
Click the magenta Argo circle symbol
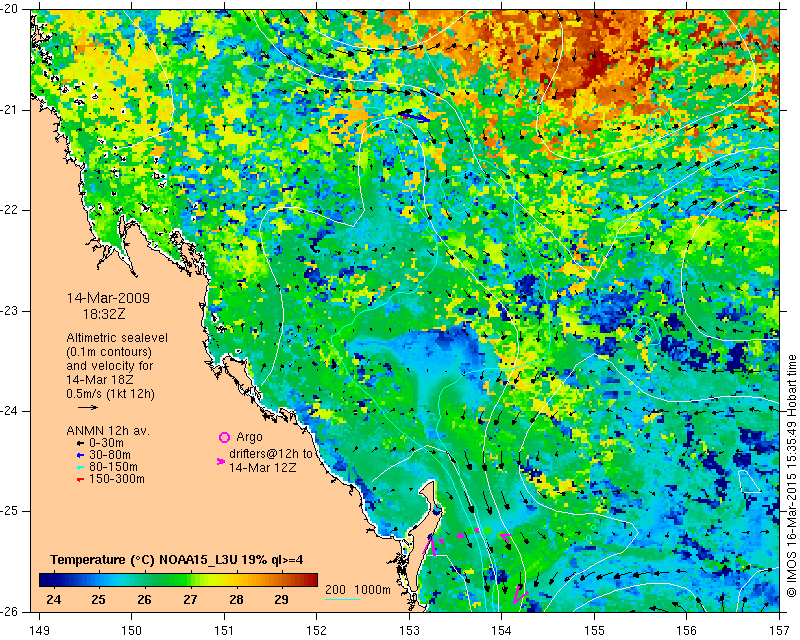tap(224, 437)
